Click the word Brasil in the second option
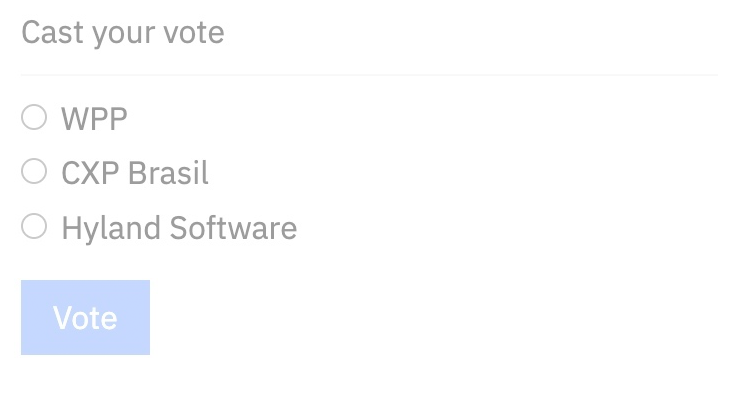This screenshot has width=730, height=398. pyautogui.click(x=168, y=173)
